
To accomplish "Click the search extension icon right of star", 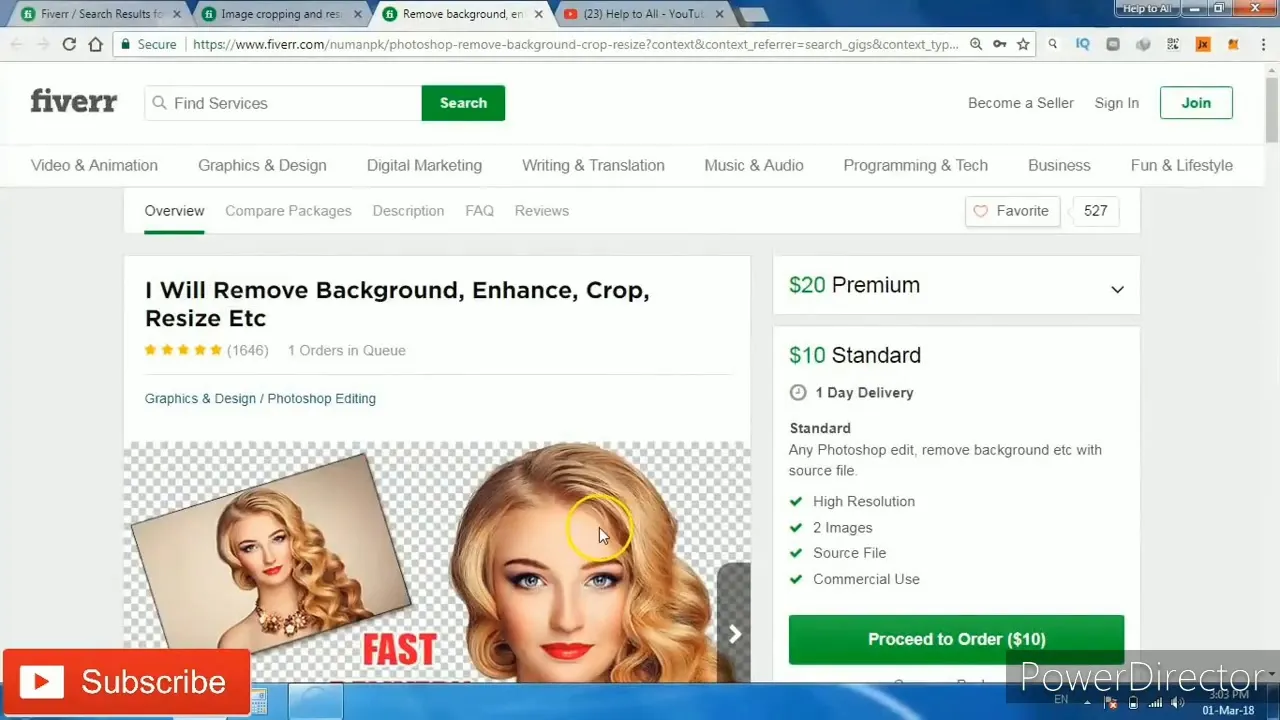I will coord(1053,44).
